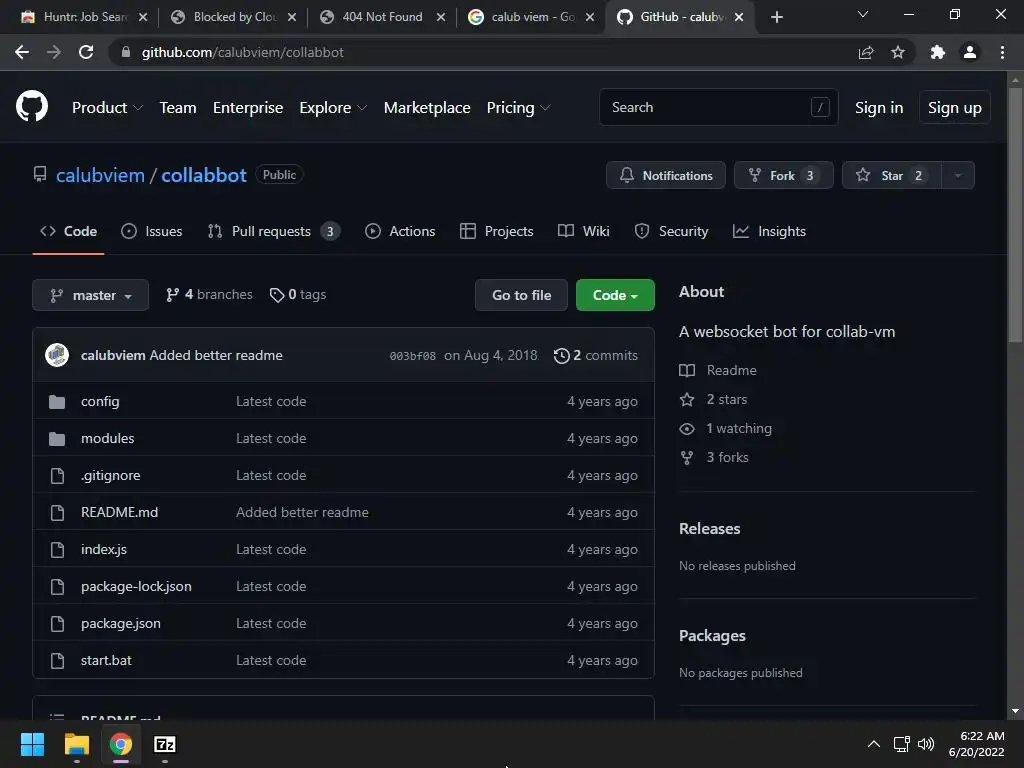Open package-lock.json file

coord(136,586)
